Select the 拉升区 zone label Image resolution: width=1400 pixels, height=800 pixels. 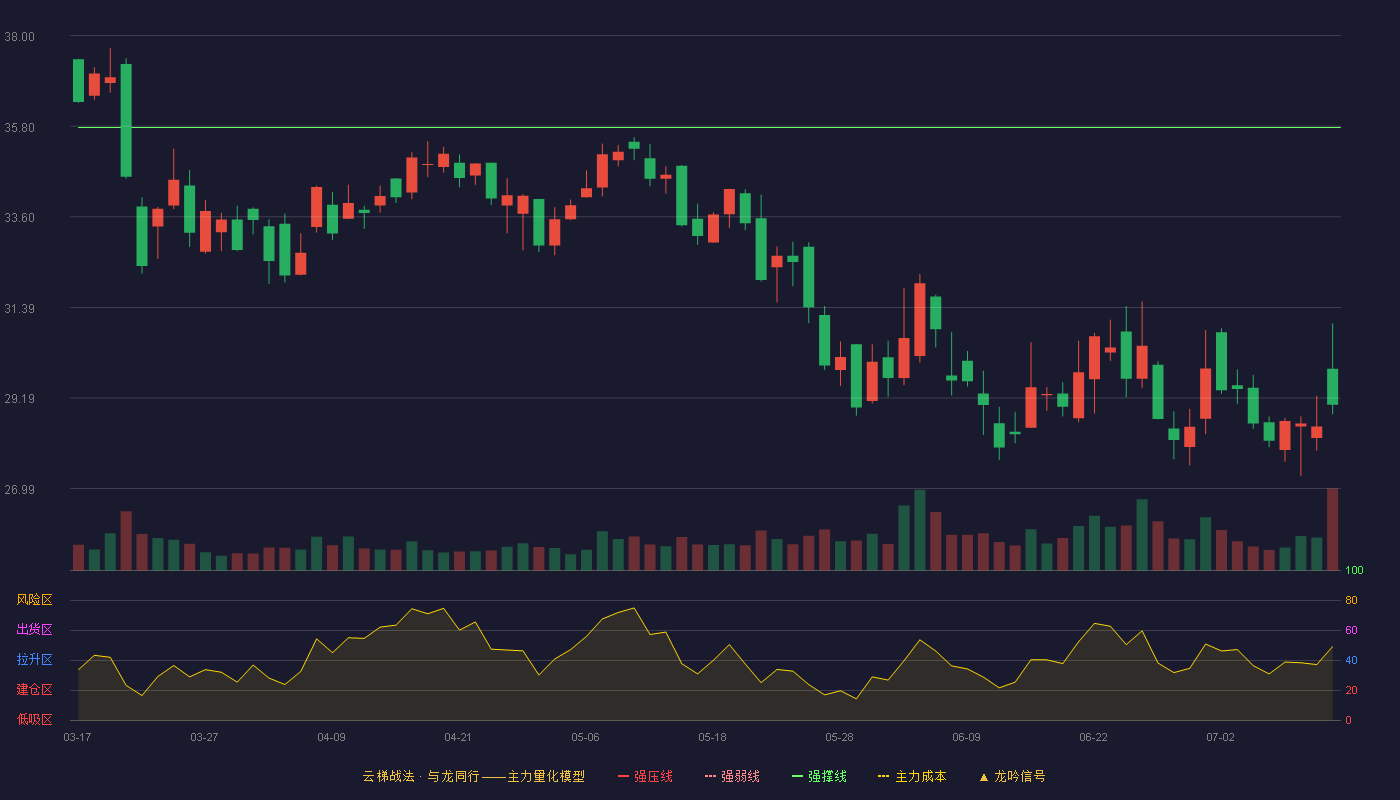click(x=34, y=660)
